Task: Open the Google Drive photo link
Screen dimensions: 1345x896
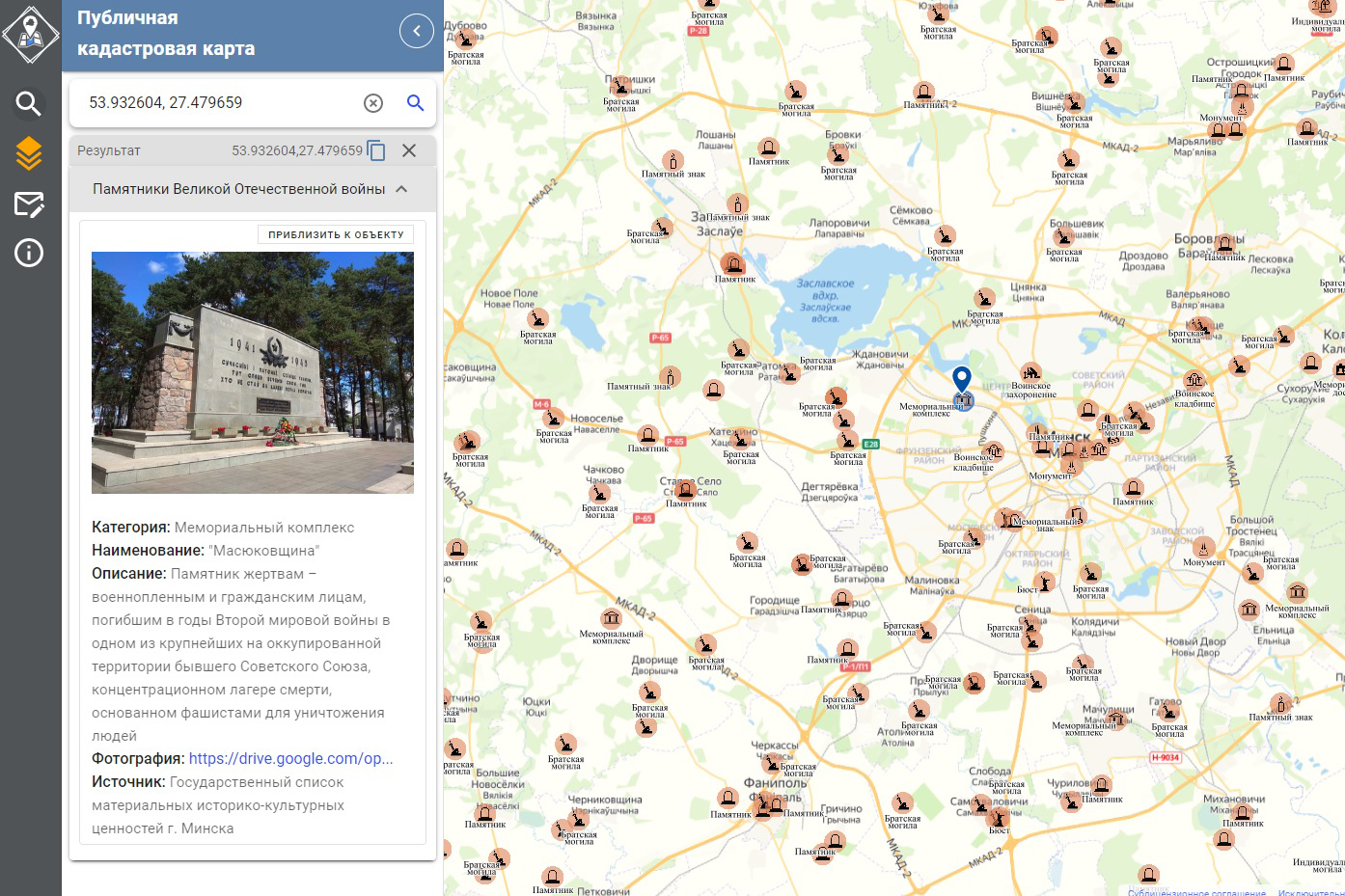Action: pyautogui.click(x=290, y=758)
